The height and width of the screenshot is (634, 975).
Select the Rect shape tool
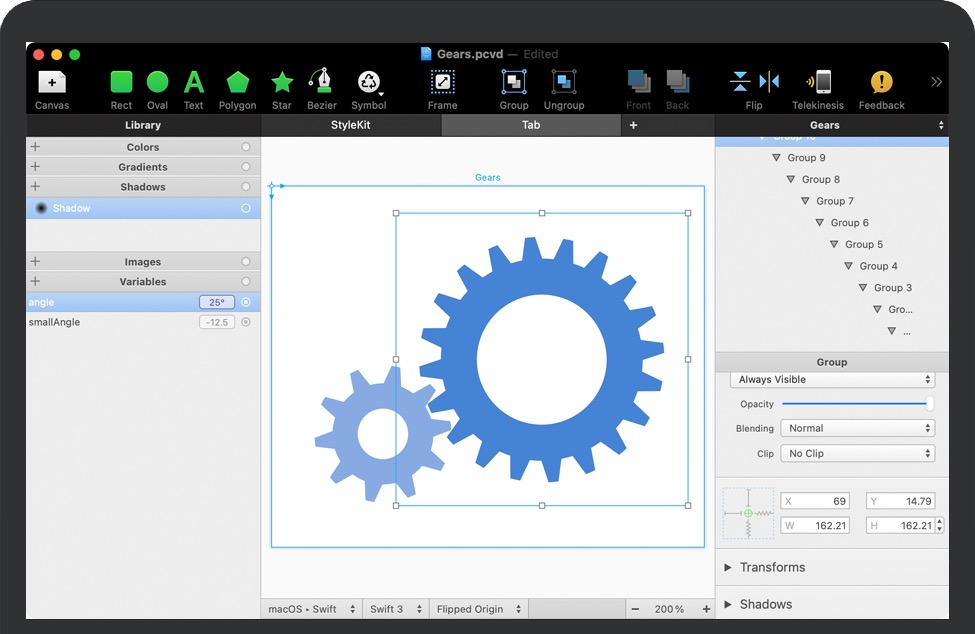click(x=121, y=83)
